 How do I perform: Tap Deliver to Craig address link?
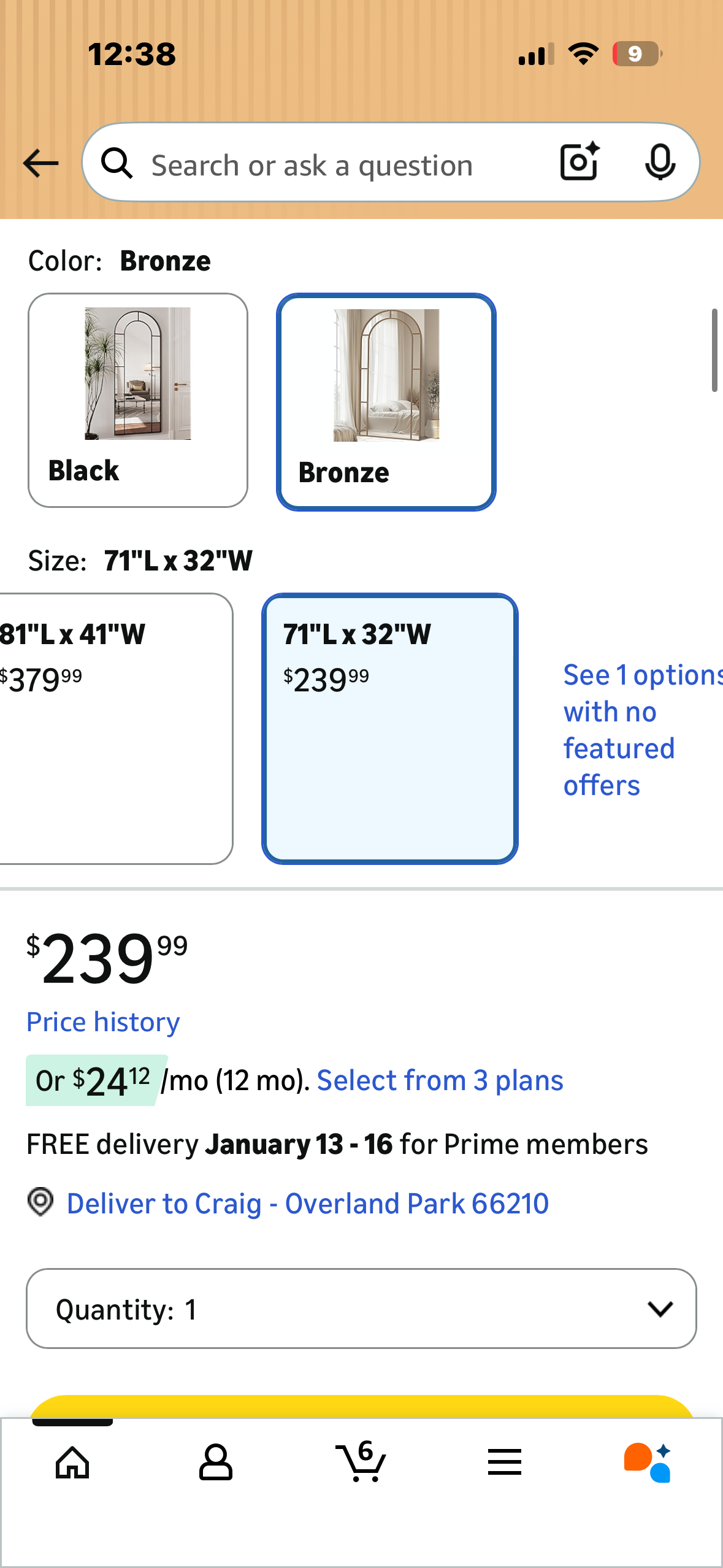point(307,1203)
